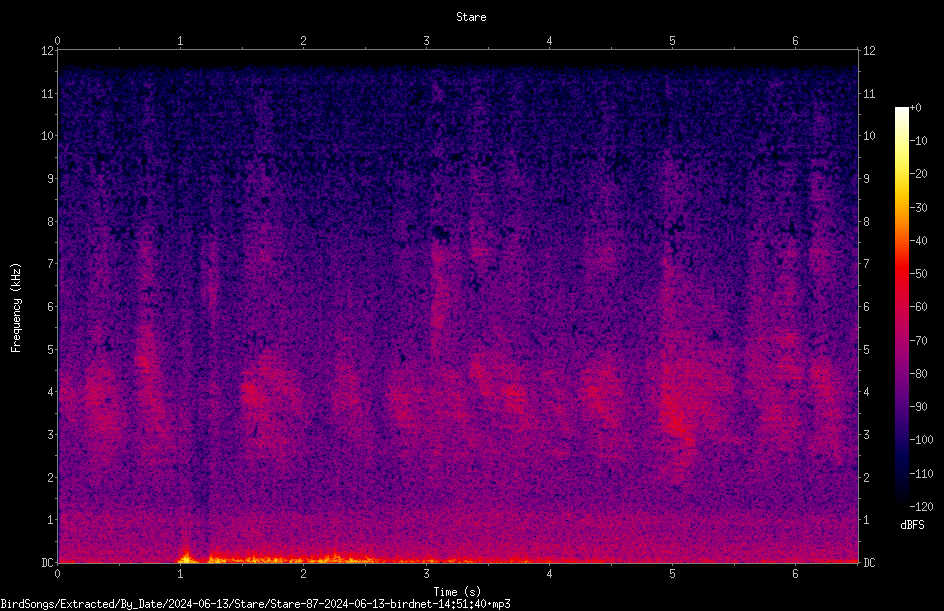Click the 1 second tick on bottom axis
This screenshot has height=611, width=944.
click(180, 574)
